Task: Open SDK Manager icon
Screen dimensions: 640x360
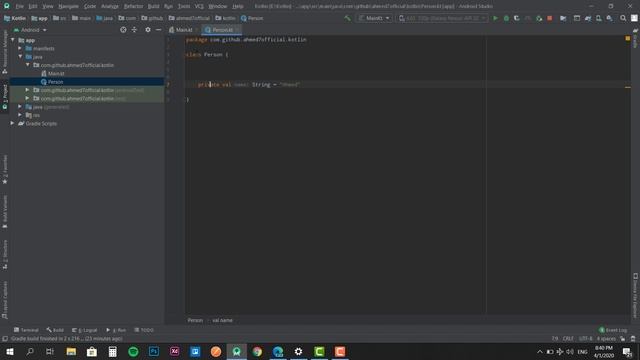Action: click(x=609, y=18)
